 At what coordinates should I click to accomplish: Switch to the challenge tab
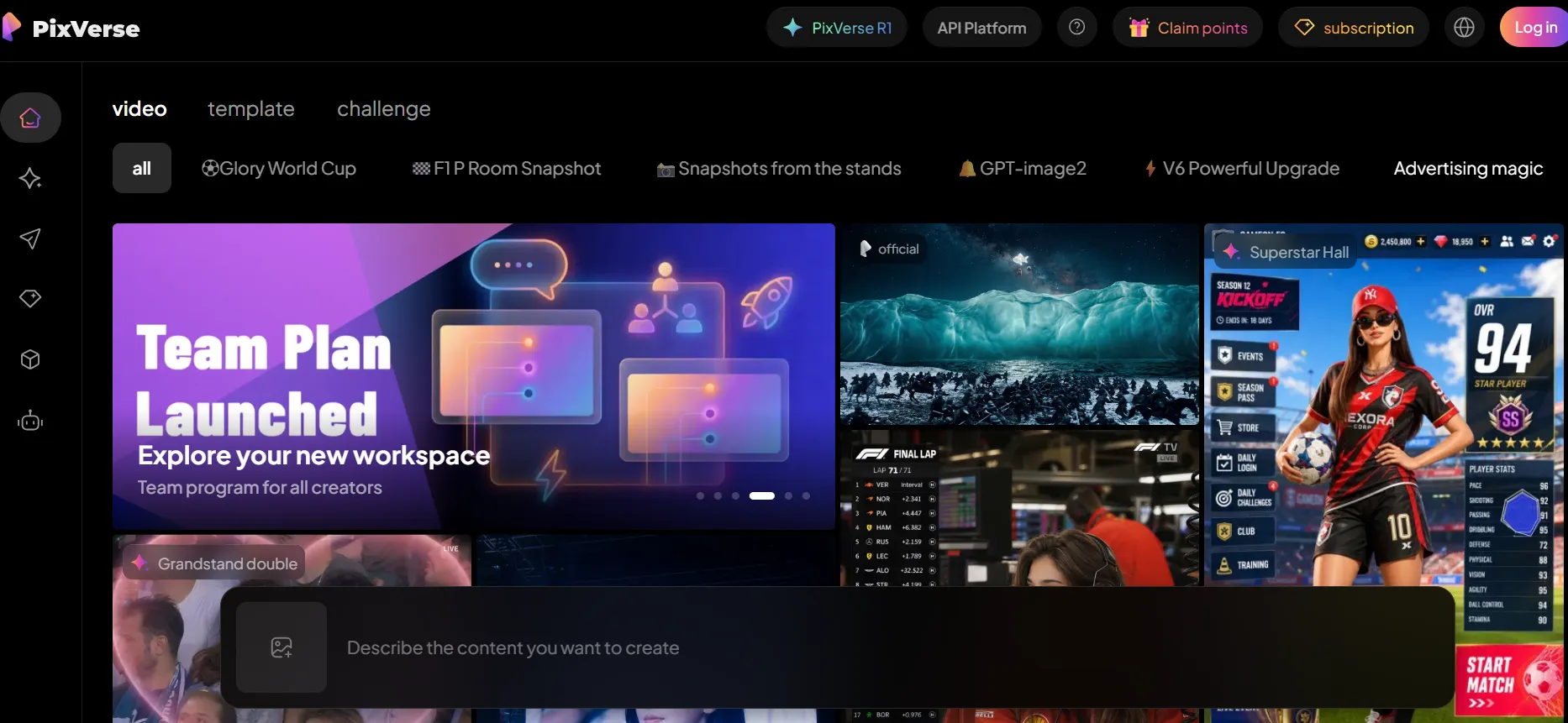tap(384, 109)
